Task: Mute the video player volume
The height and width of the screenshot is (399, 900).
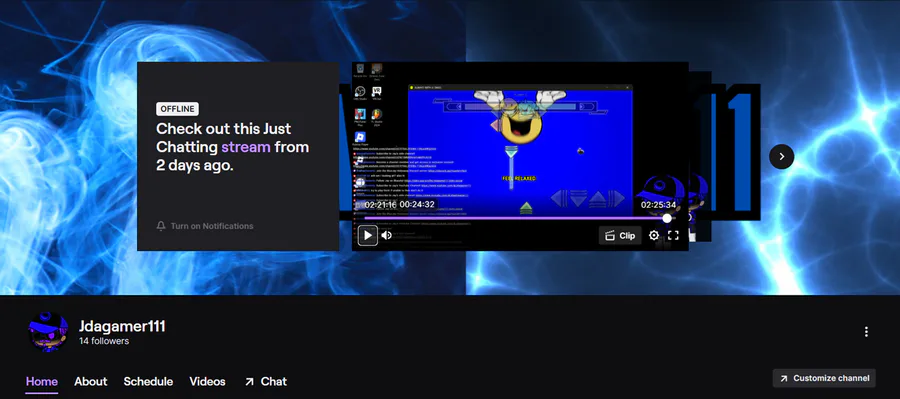Action: pos(386,235)
